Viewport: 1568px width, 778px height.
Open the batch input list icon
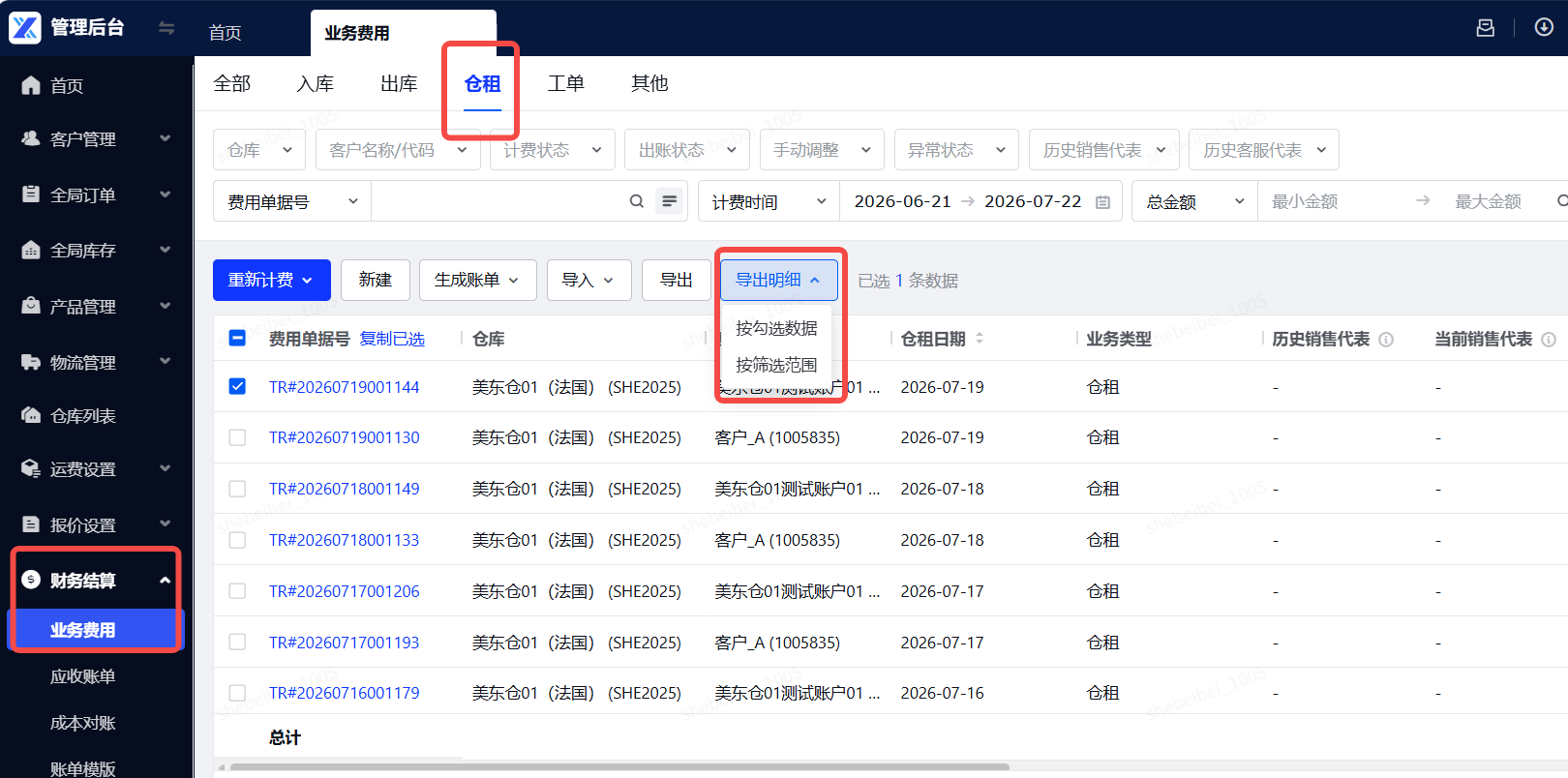pos(669,201)
